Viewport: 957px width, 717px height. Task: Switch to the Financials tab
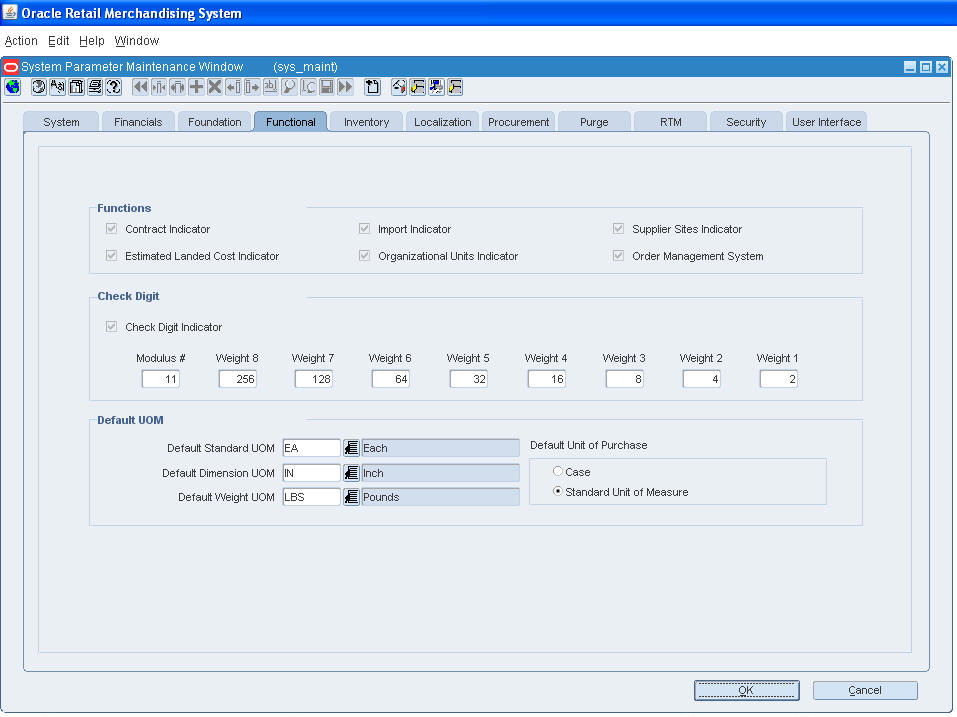tap(138, 122)
